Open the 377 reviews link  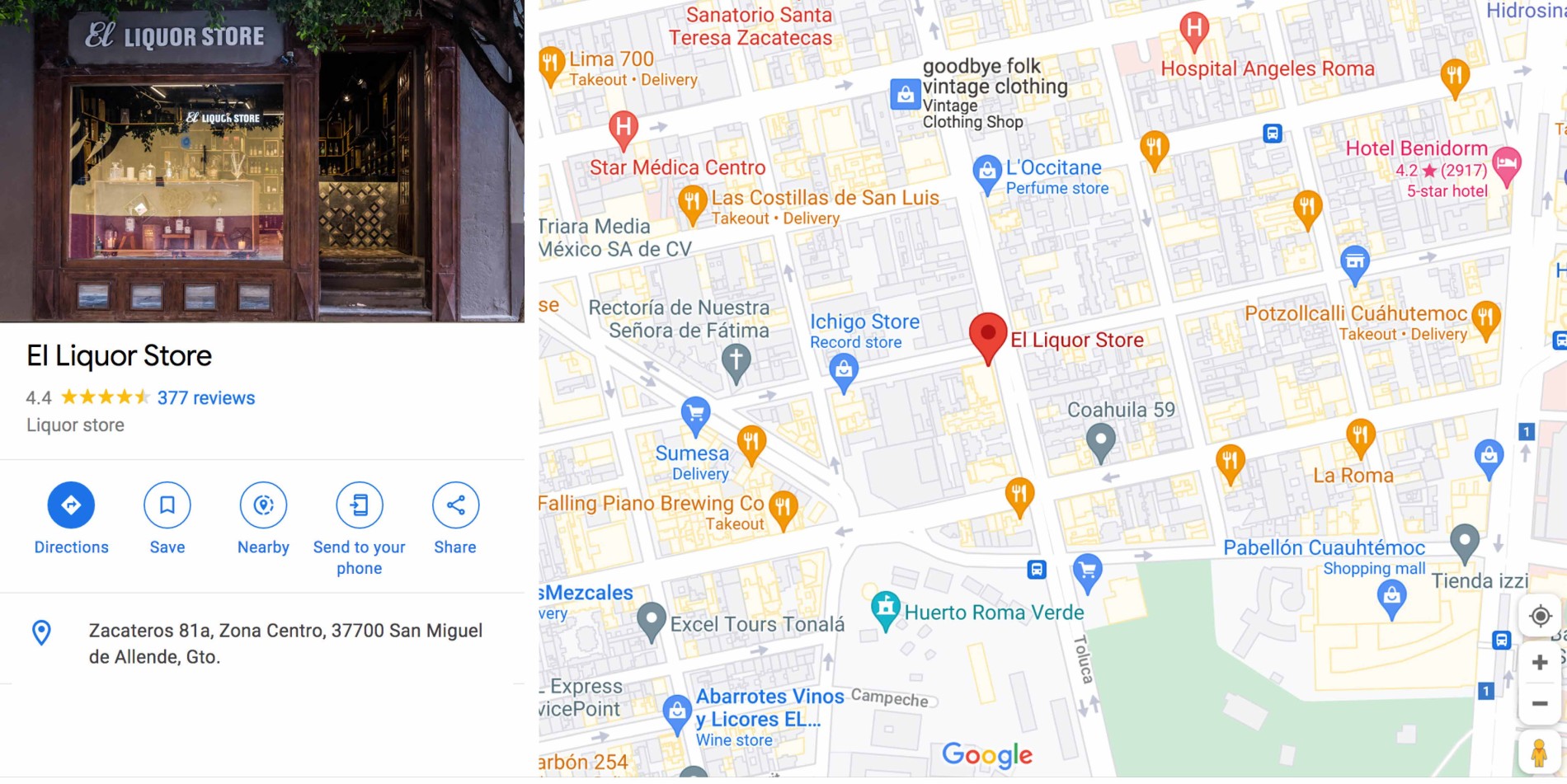[206, 398]
